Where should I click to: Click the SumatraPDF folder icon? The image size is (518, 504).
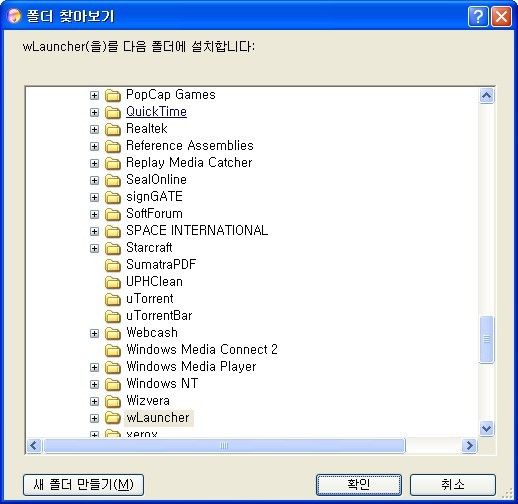(x=113, y=265)
